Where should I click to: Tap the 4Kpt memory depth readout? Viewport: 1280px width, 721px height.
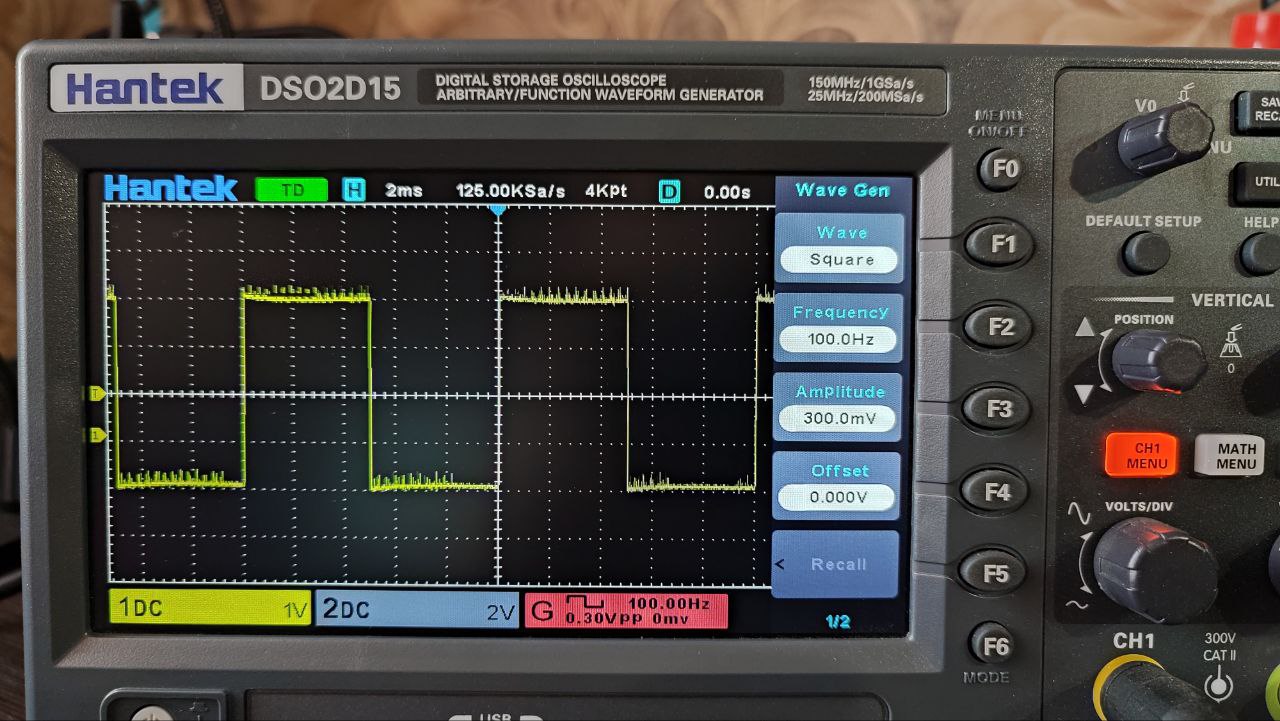606,190
